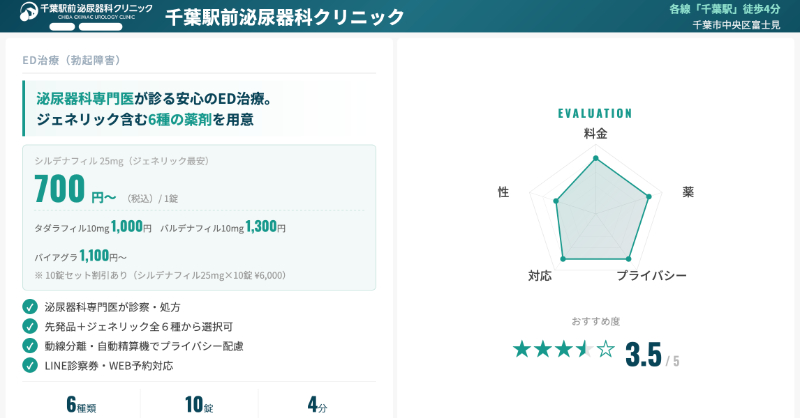Click the 対応 label on radar chart
800x418 pixels.
540,275
